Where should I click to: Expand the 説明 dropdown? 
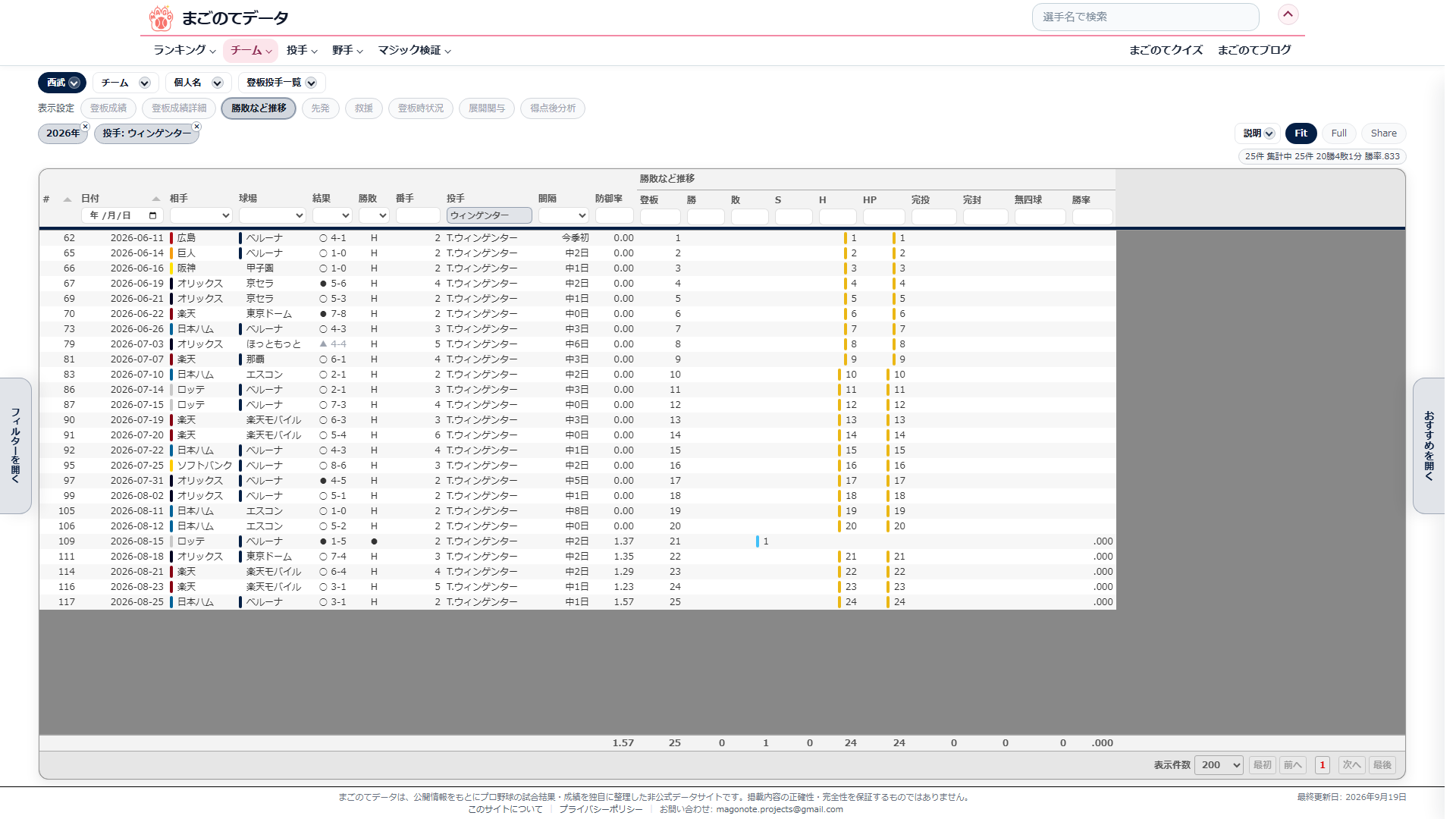[x=1257, y=133]
